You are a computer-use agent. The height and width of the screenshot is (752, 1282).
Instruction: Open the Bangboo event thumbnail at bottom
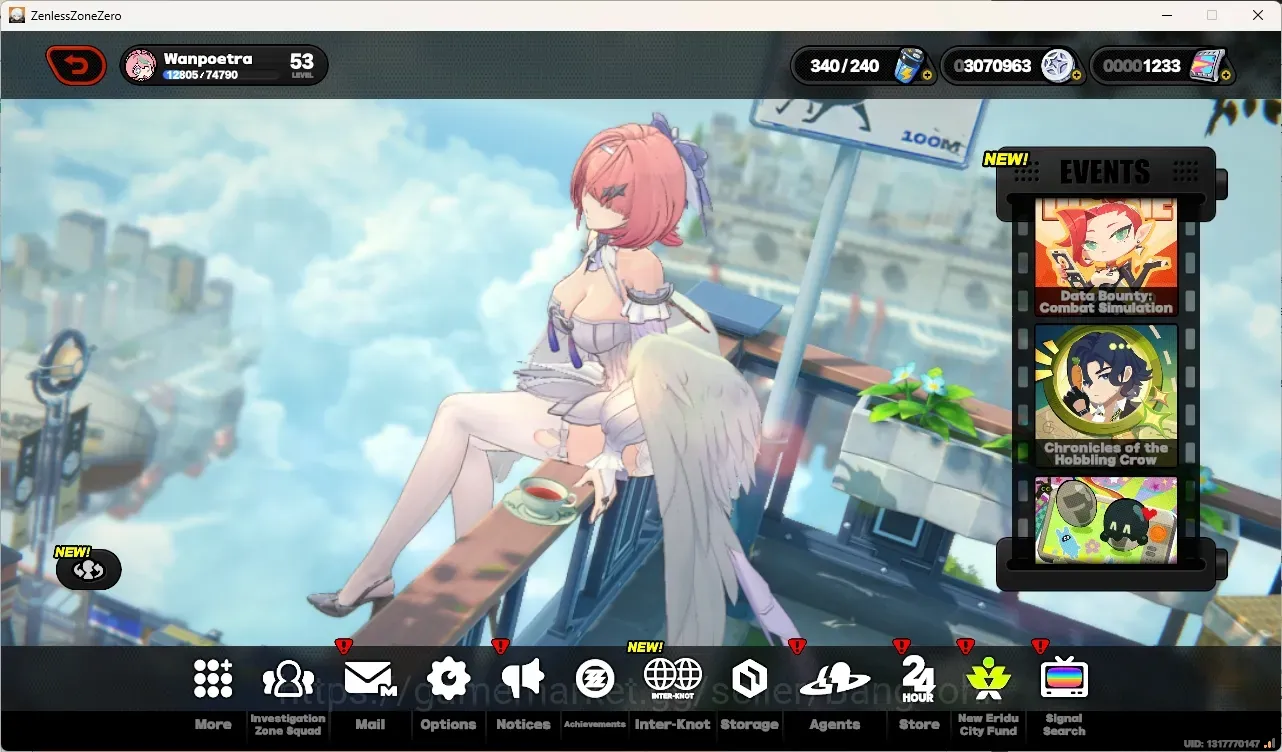click(x=1105, y=520)
